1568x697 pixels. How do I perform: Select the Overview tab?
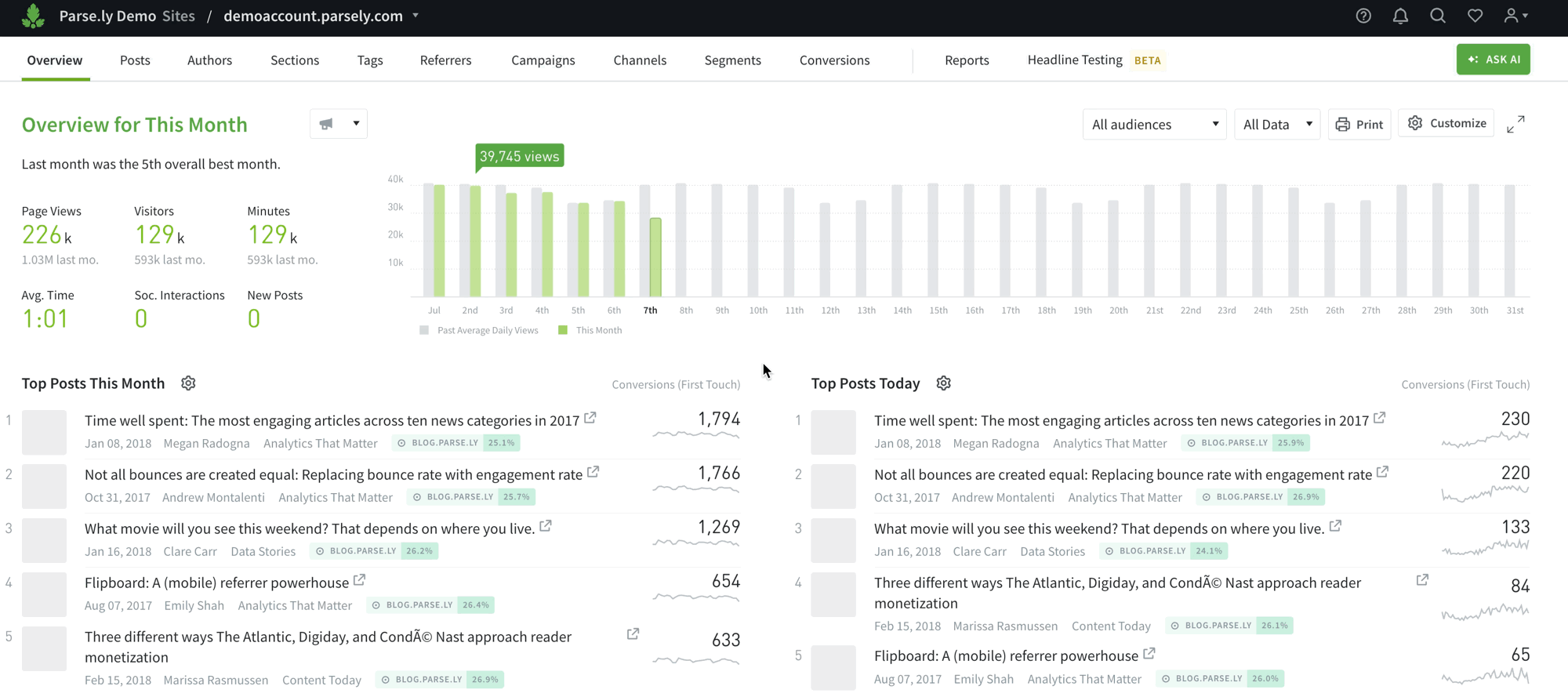point(55,60)
